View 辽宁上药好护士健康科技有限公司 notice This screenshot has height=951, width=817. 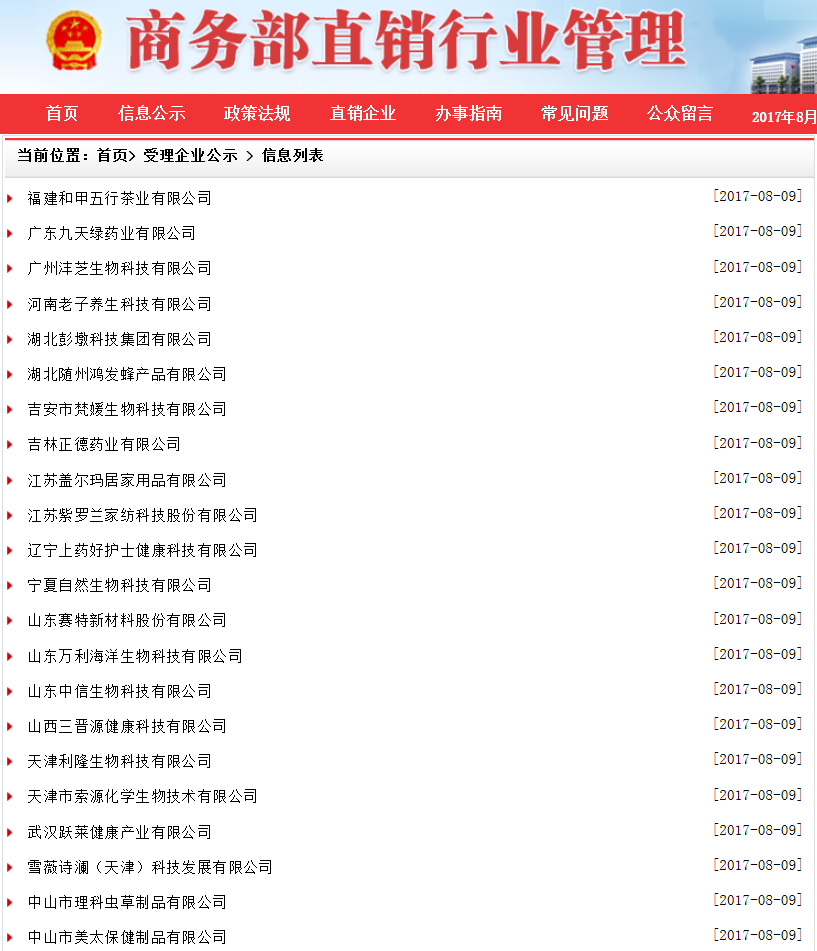142,550
